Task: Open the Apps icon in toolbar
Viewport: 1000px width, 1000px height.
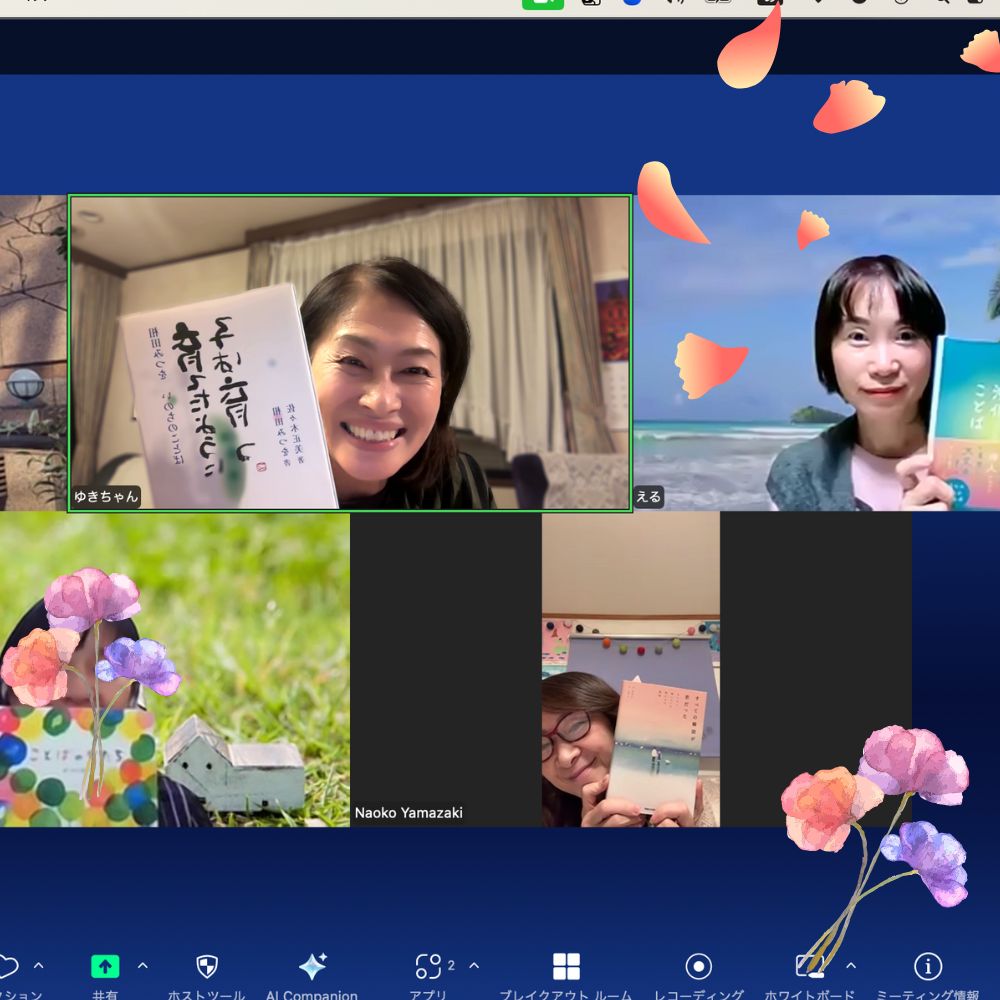Action: [428, 966]
